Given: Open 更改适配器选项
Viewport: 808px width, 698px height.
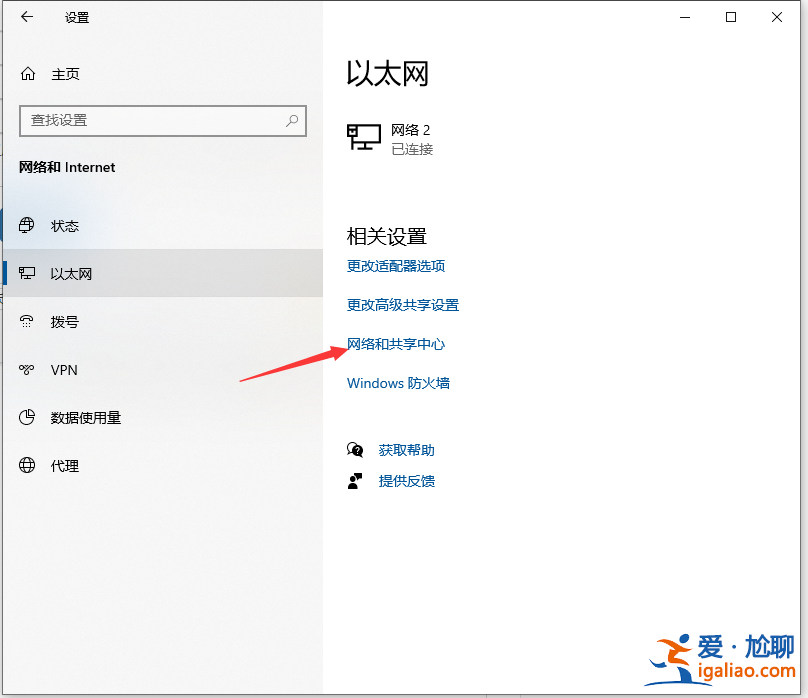Looking at the screenshot, I should (x=396, y=266).
